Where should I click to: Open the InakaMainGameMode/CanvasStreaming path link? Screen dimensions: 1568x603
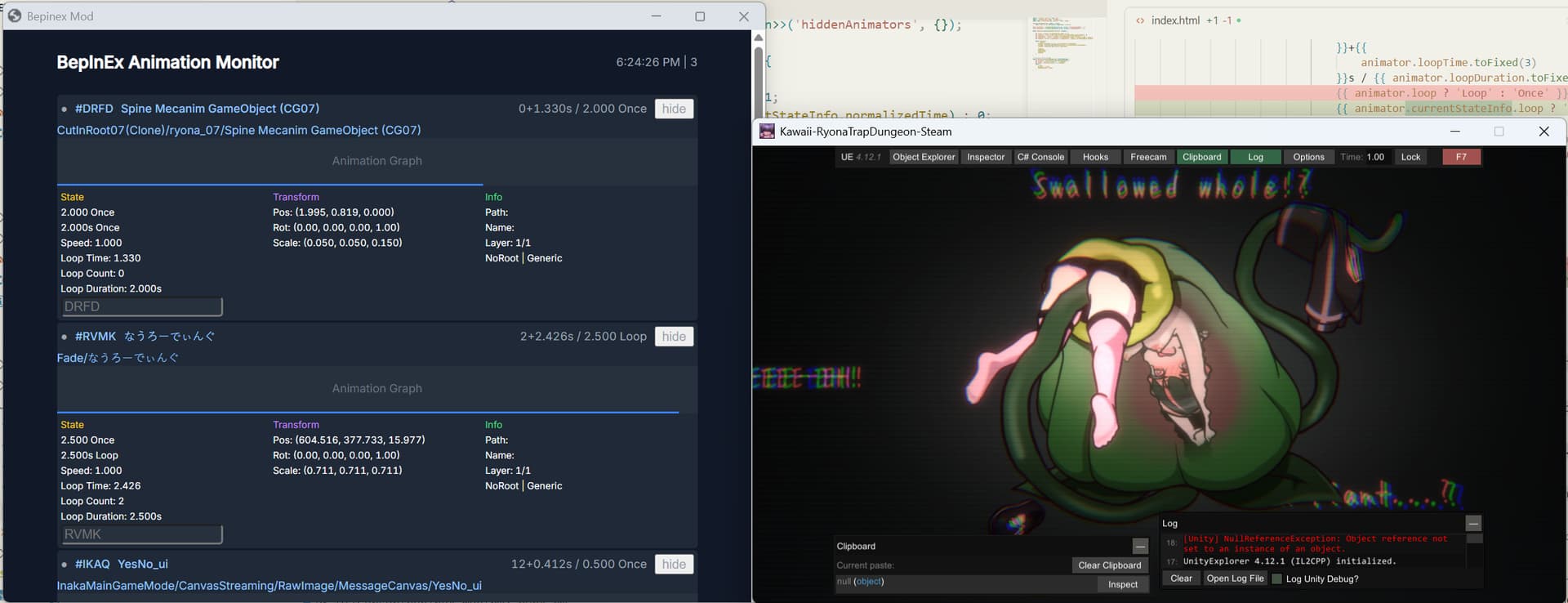tap(269, 586)
